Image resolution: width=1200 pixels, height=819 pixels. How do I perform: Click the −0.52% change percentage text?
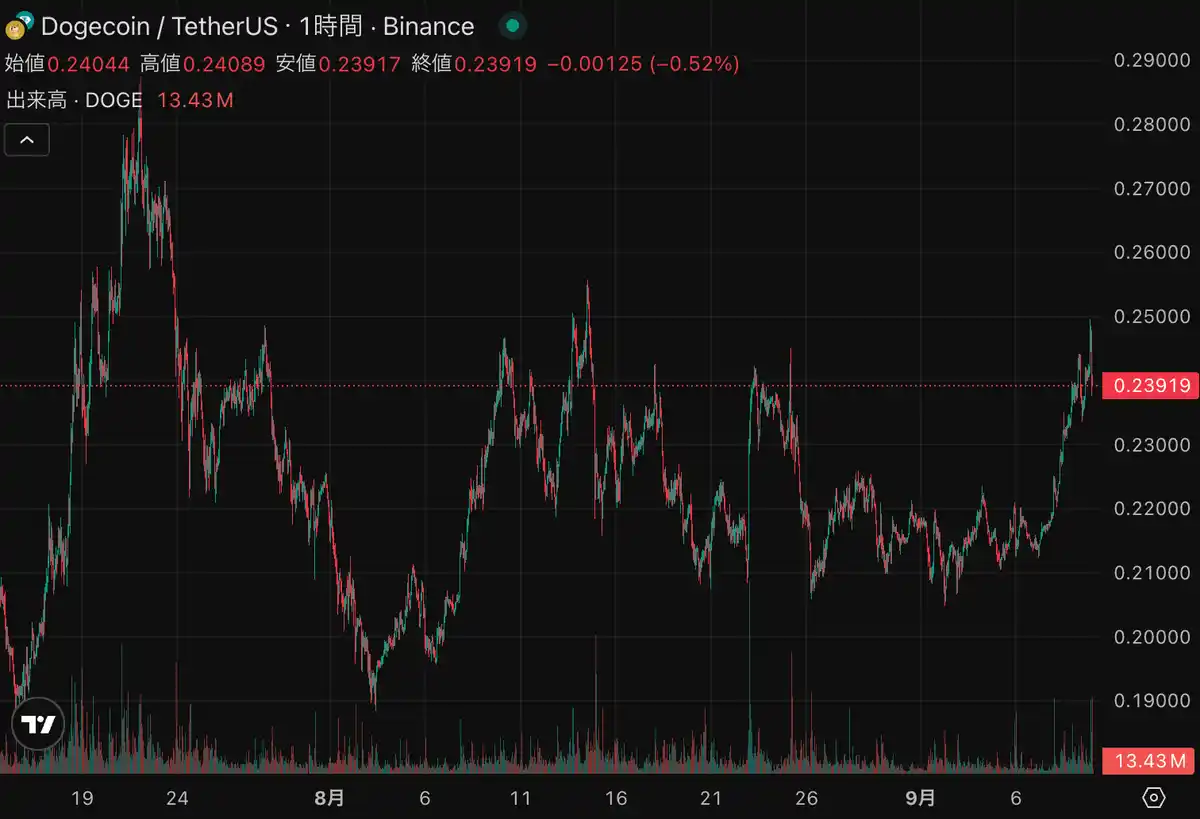point(694,64)
